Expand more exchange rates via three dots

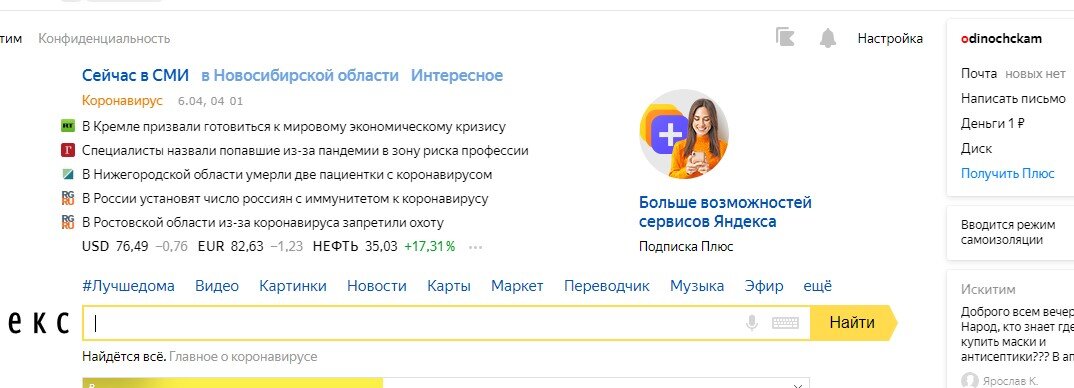475,247
